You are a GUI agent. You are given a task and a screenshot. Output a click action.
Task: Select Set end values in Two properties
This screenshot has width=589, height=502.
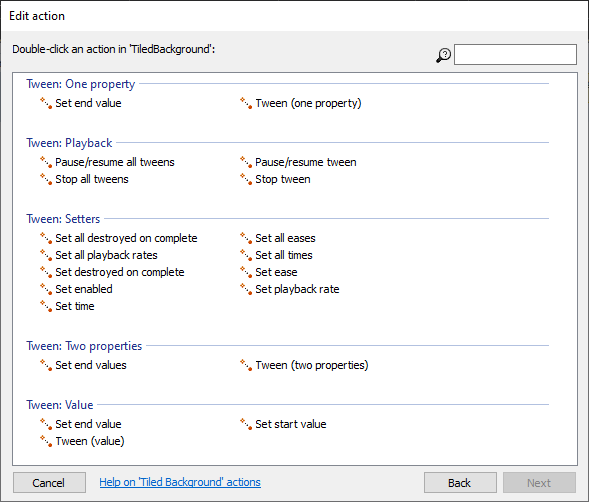(x=91, y=365)
